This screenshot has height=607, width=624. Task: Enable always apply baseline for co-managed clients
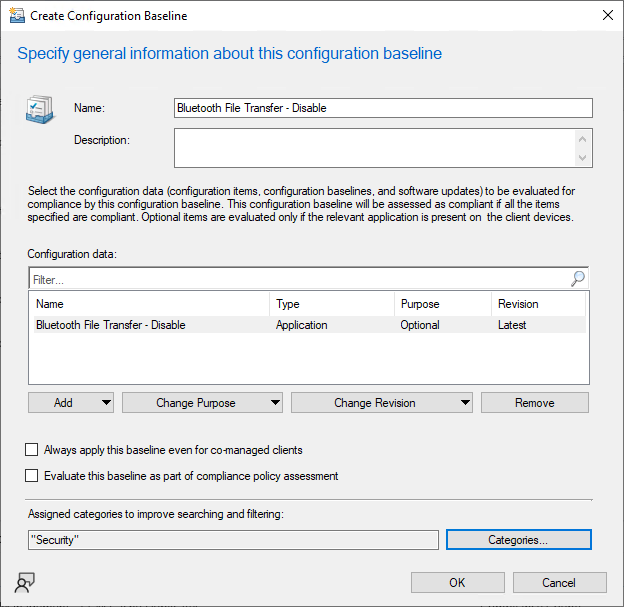point(33,450)
